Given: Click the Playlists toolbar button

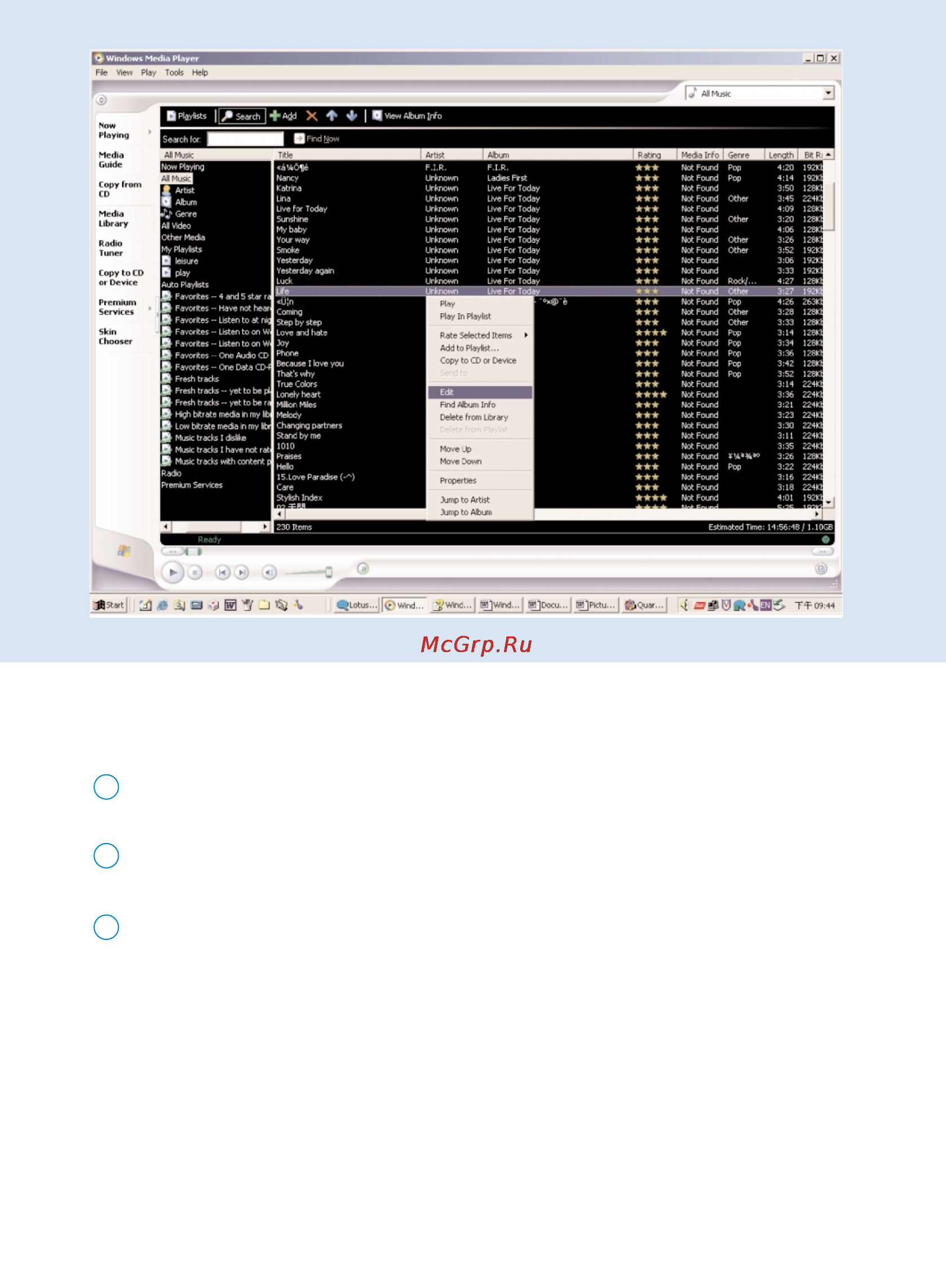Looking at the screenshot, I should [187, 115].
